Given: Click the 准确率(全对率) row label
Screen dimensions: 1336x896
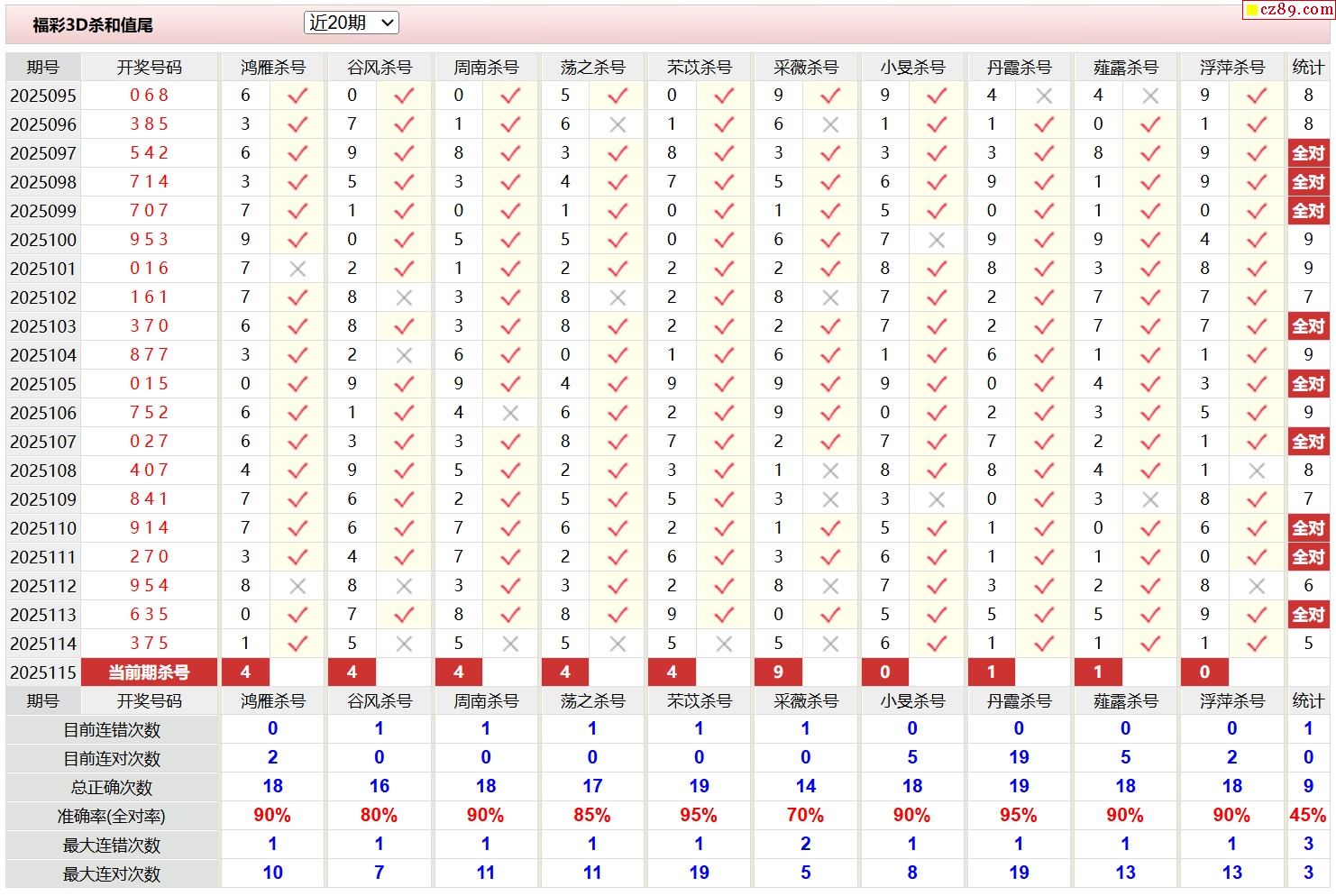Looking at the screenshot, I should [112, 817].
